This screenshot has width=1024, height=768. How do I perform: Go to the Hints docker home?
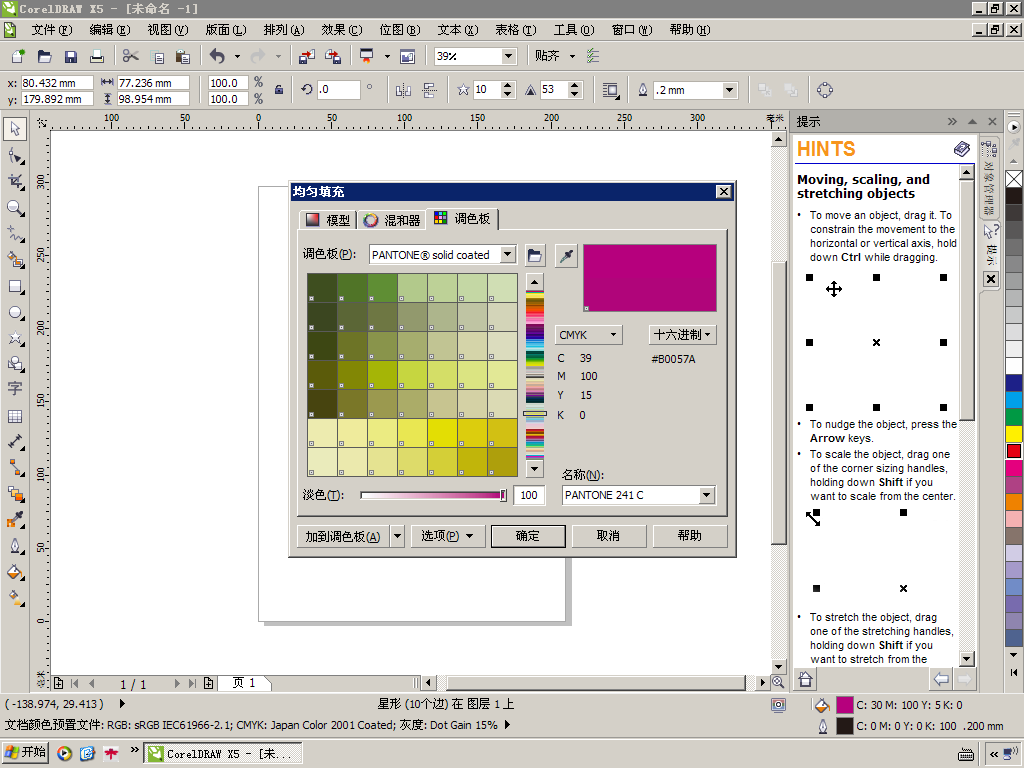[805, 680]
